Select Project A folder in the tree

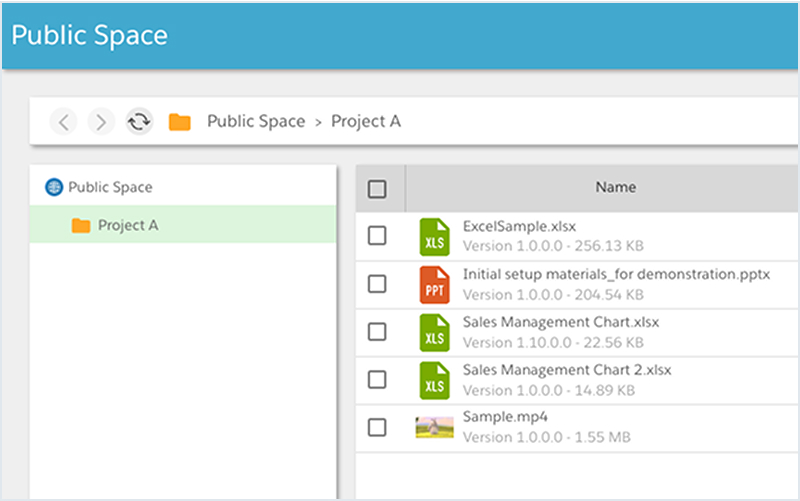click(x=183, y=224)
